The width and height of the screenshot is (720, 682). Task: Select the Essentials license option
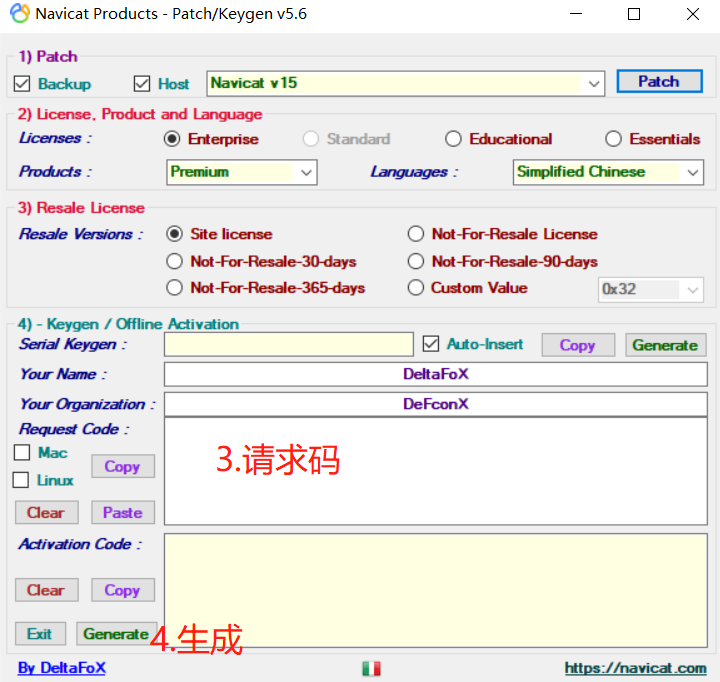613,139
